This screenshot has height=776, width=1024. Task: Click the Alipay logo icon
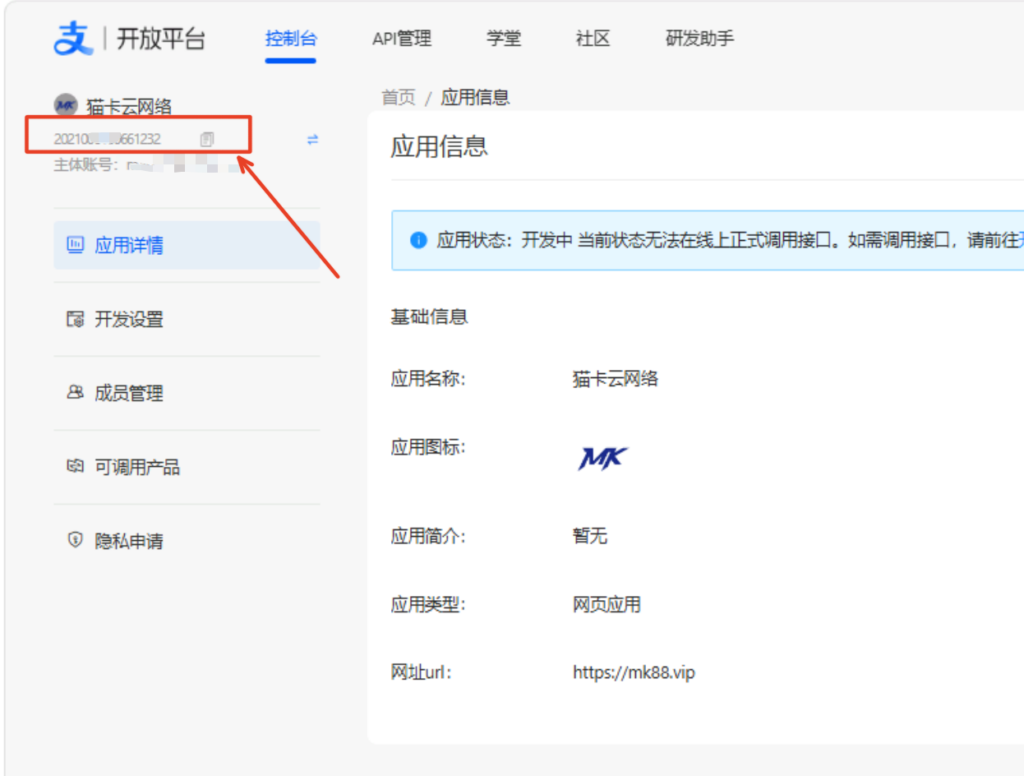coord(73,38)
